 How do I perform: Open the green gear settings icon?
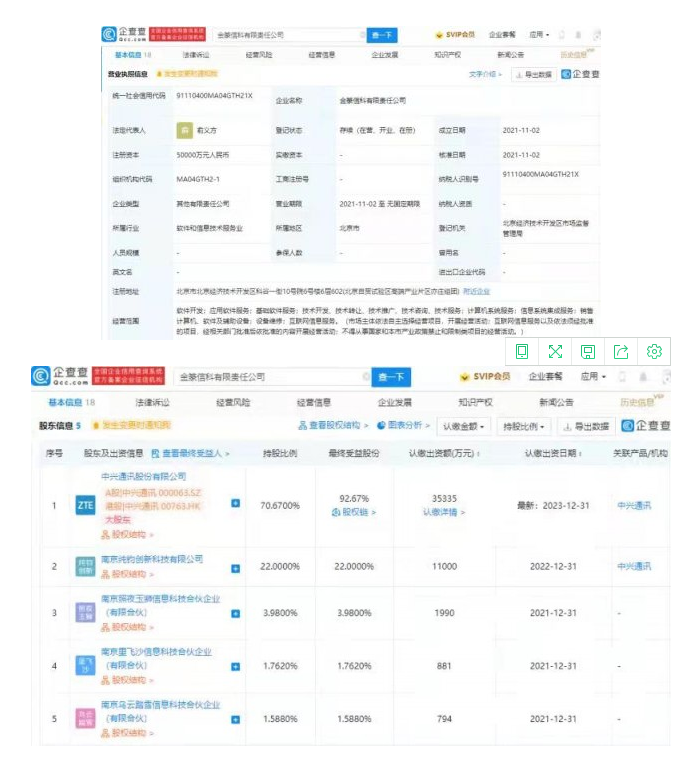click(654, 351)
